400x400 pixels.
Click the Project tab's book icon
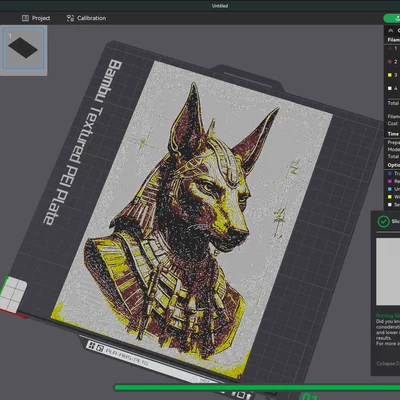click(25, 18)
